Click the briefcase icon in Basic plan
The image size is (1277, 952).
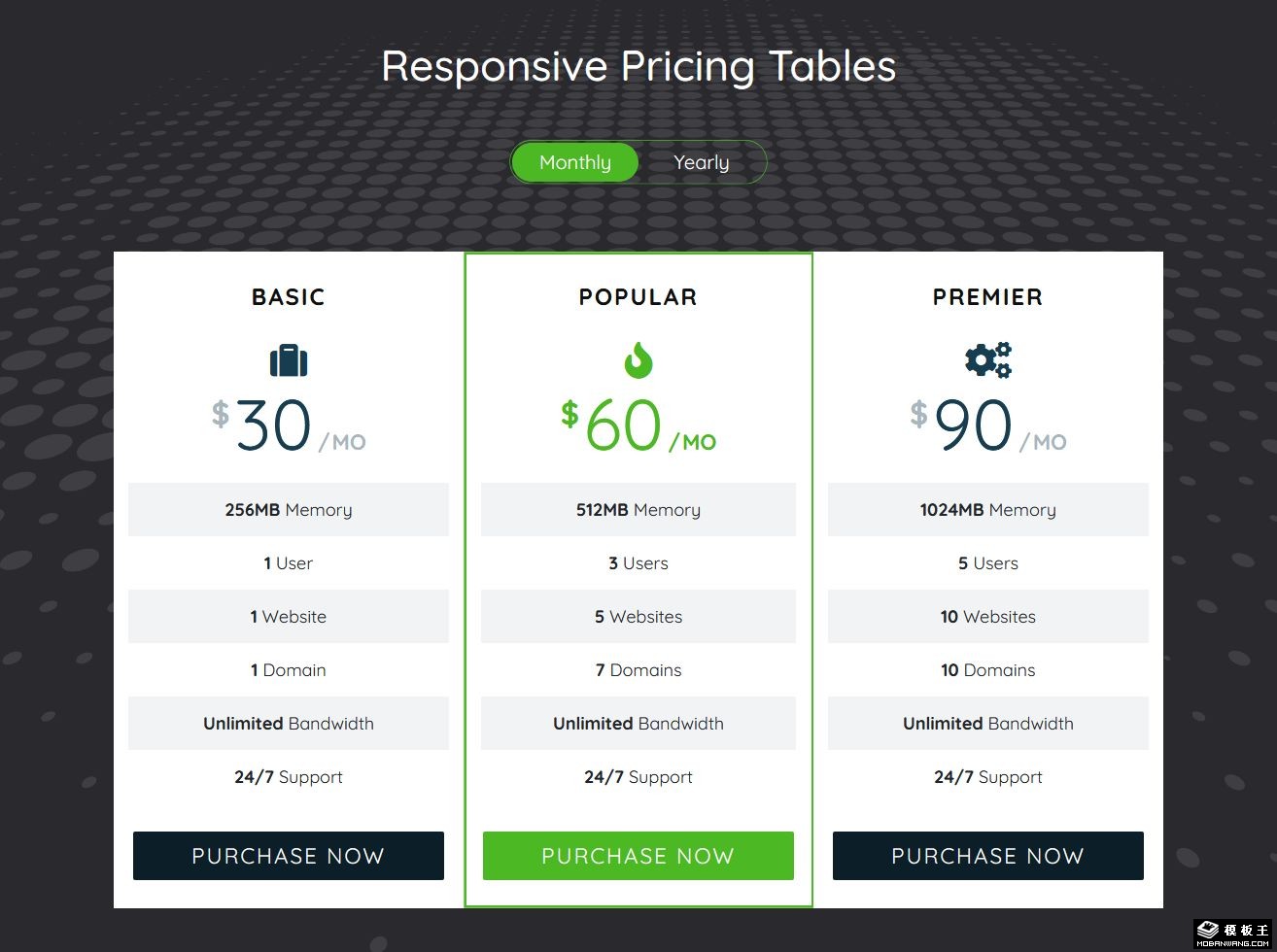coord(289,361)
